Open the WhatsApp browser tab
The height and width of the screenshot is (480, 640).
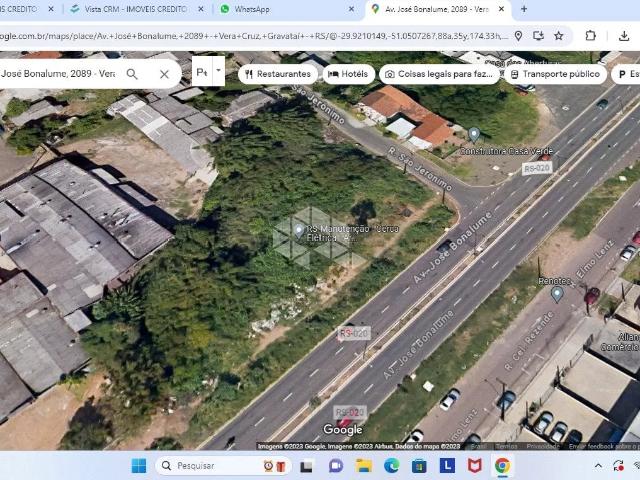tap(251, 9)
